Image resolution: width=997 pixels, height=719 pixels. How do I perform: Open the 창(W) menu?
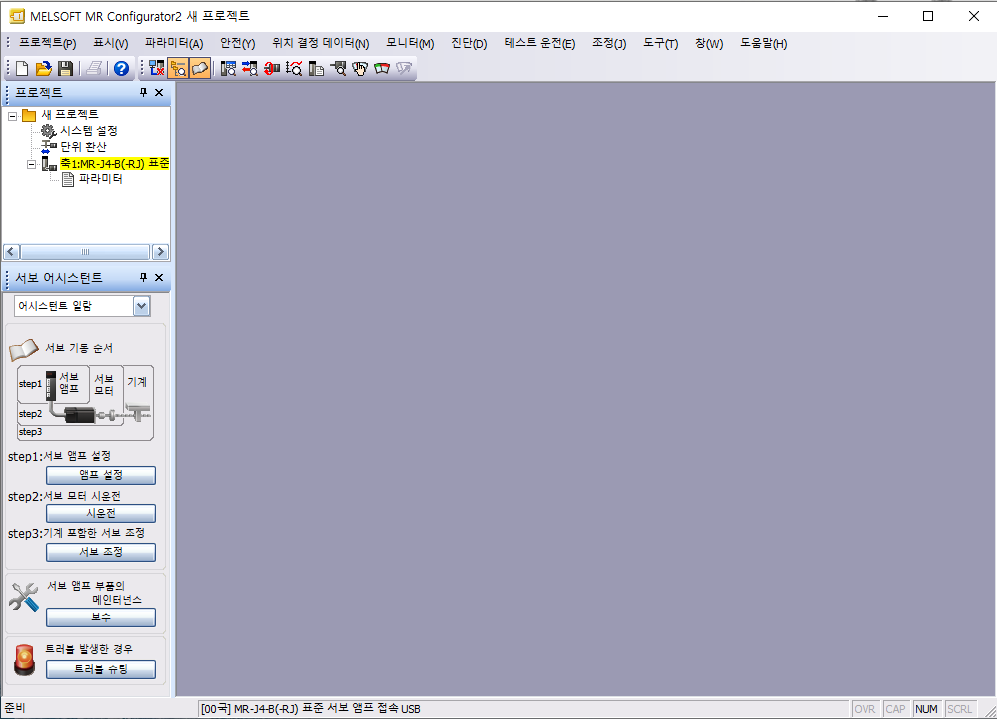click(709, 43)
